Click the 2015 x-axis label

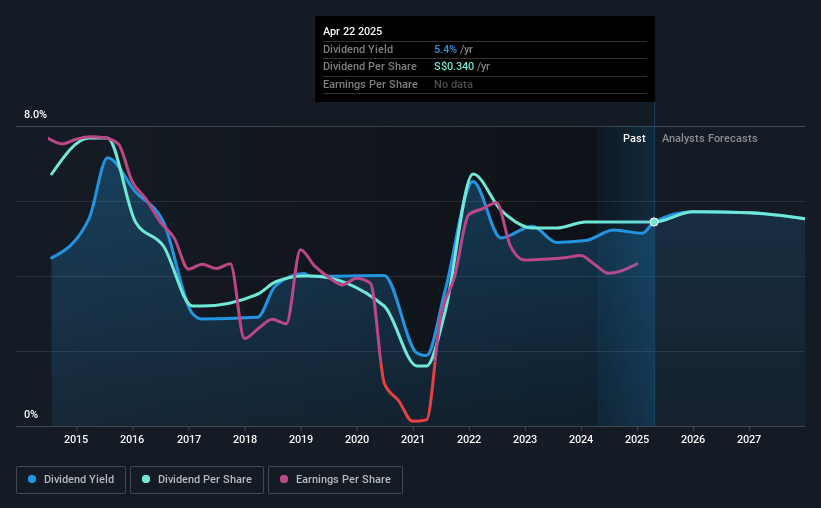point(76,439)
